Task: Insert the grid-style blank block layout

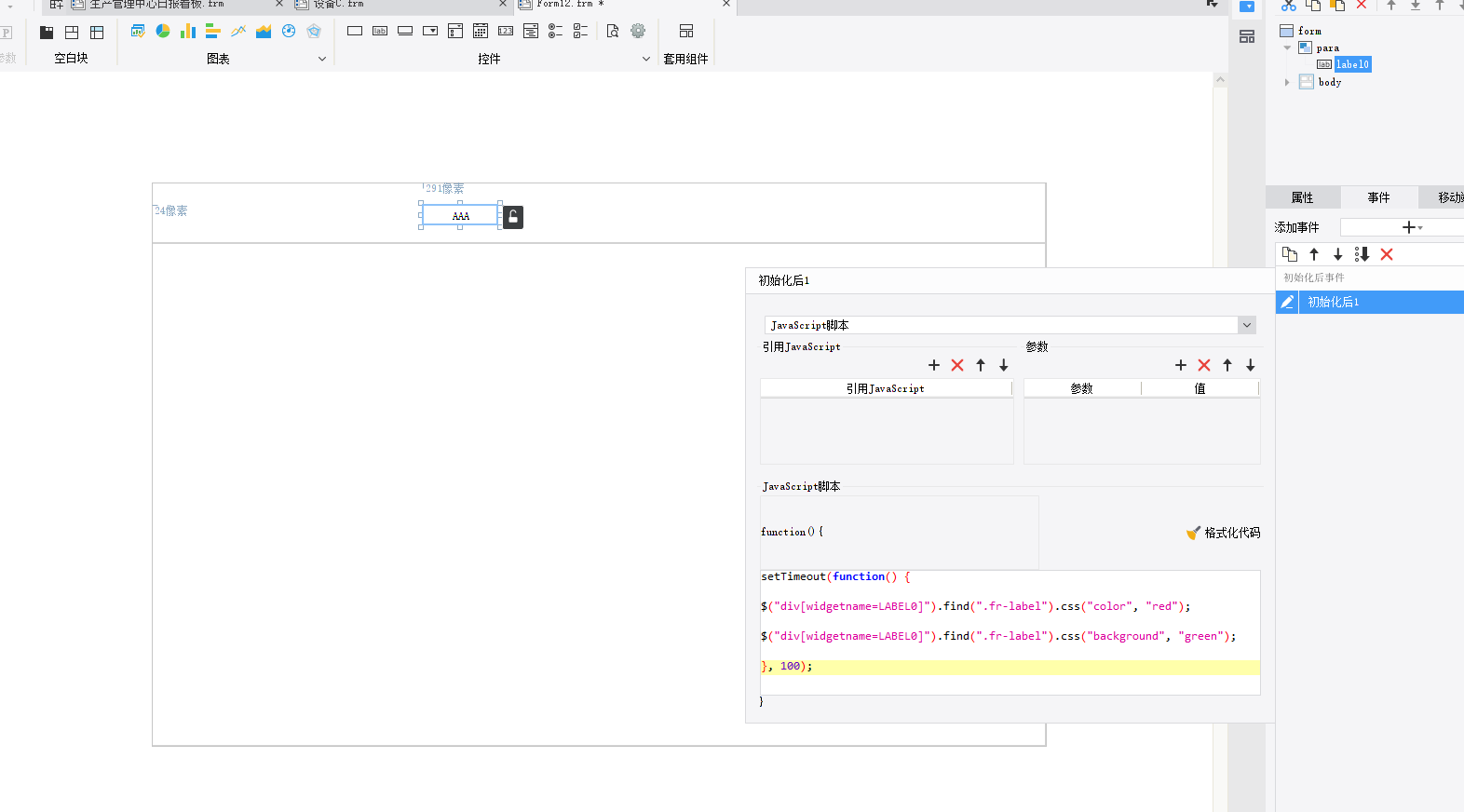Action: [97, 32]
